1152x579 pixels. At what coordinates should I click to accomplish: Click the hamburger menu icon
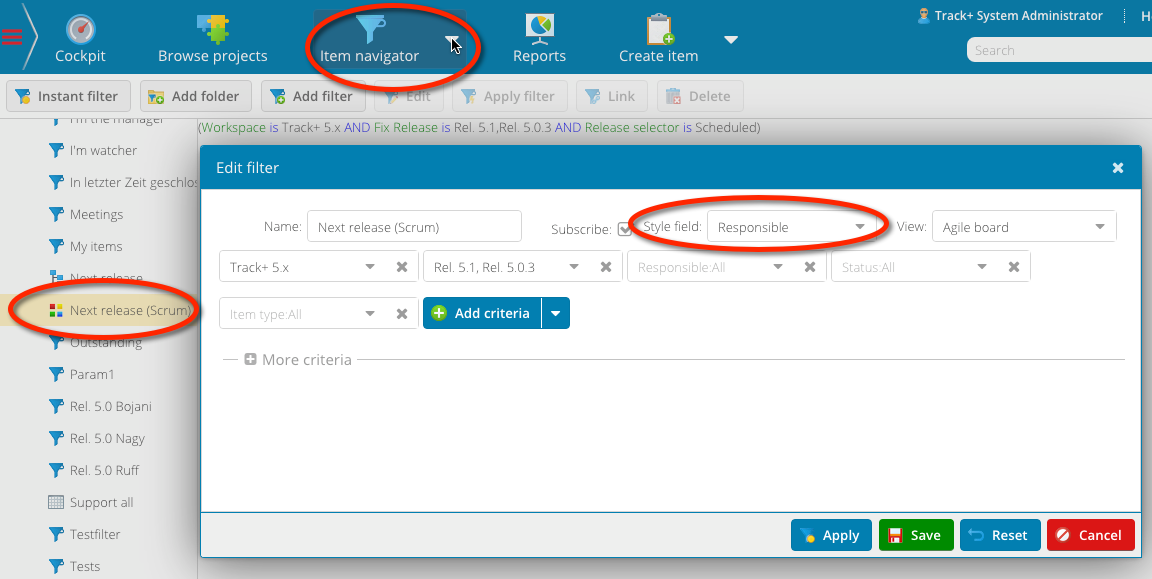(12, 38)
